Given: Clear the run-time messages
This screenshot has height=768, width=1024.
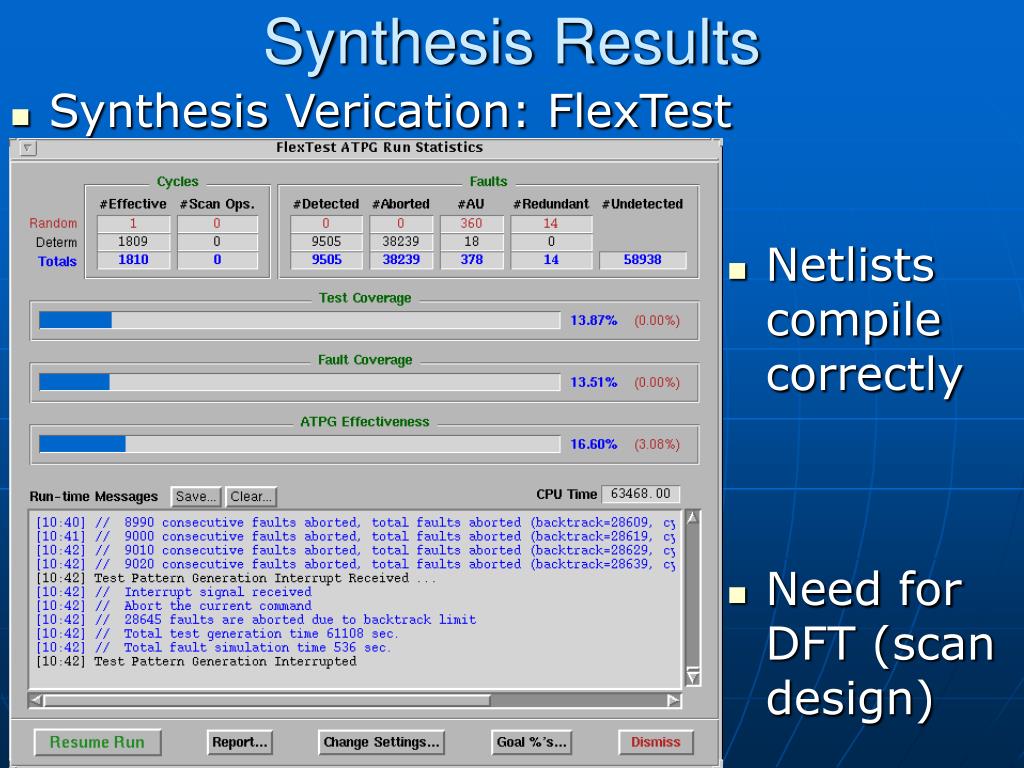Looking at the screenshot, I should 251,496.
